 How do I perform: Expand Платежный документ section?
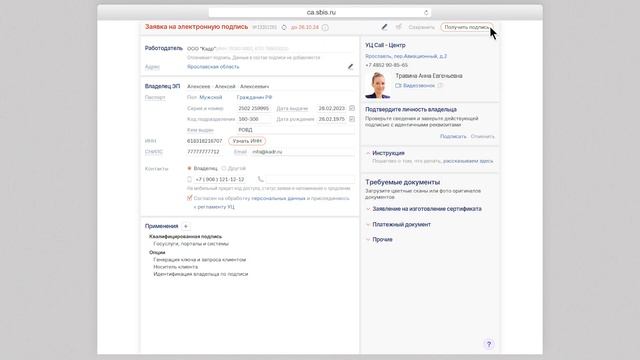click(x=401, y=224)
